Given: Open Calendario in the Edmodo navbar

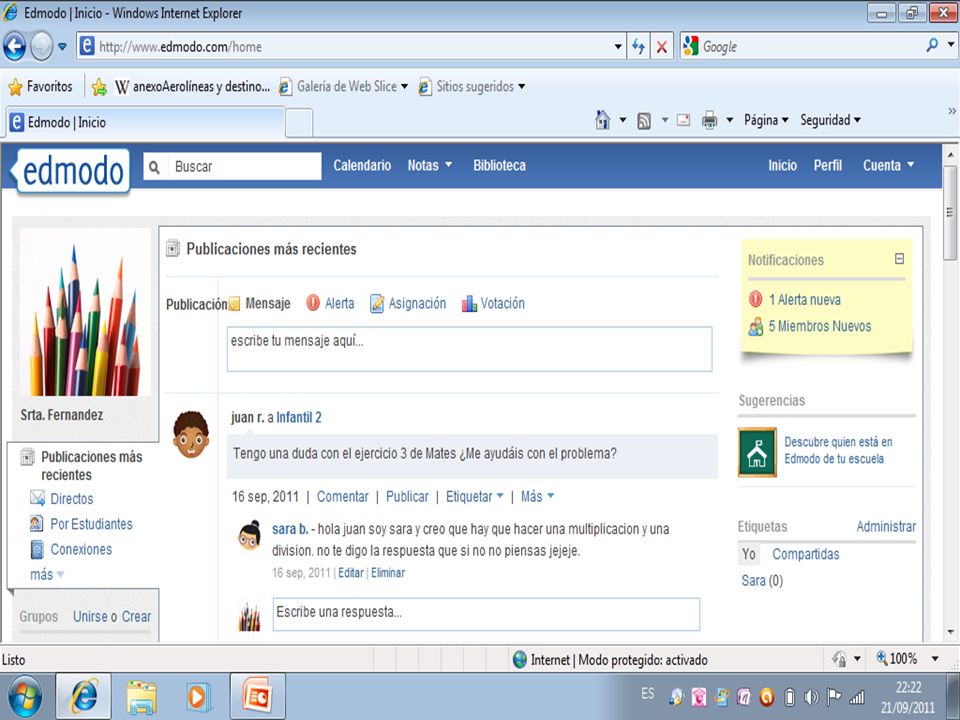Looking at the screenshot, I should coord(362,165).
